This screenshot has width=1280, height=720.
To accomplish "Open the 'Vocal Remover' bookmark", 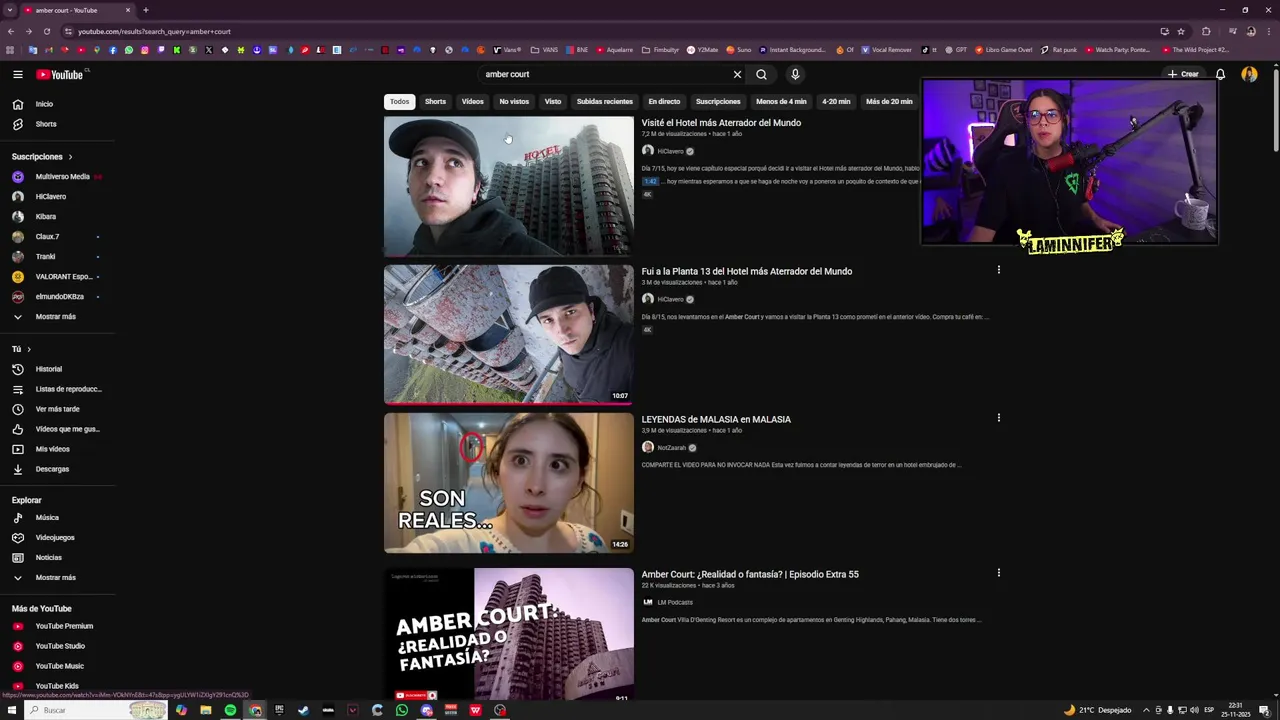I will (x=886, y=50).
